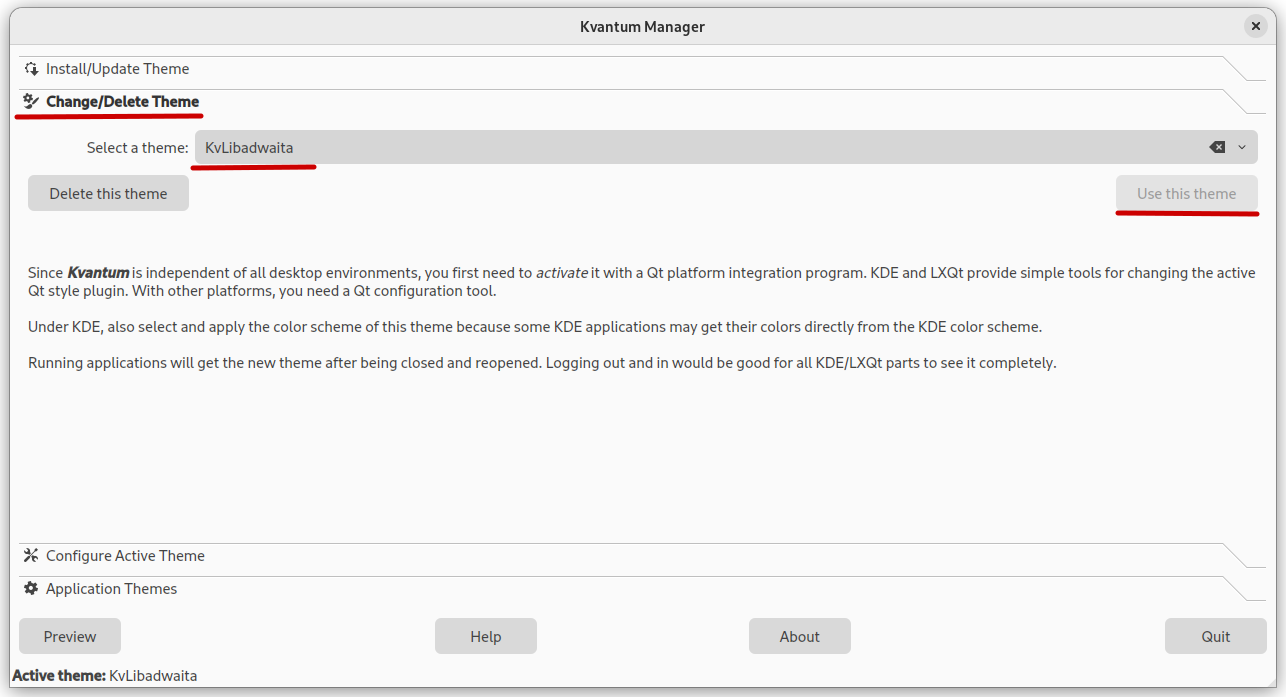Click the Preview button
This screenshot has width=1286, height=697.
[x=70, y=636]
